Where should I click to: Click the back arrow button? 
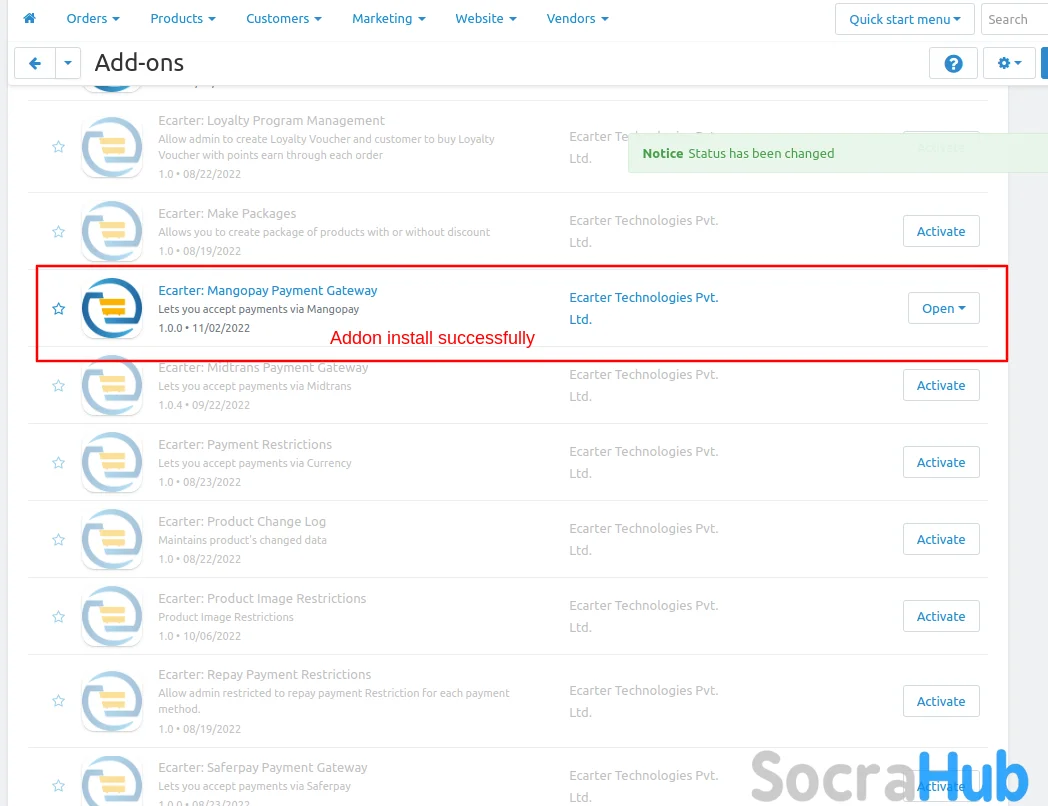tap(35, 63)
